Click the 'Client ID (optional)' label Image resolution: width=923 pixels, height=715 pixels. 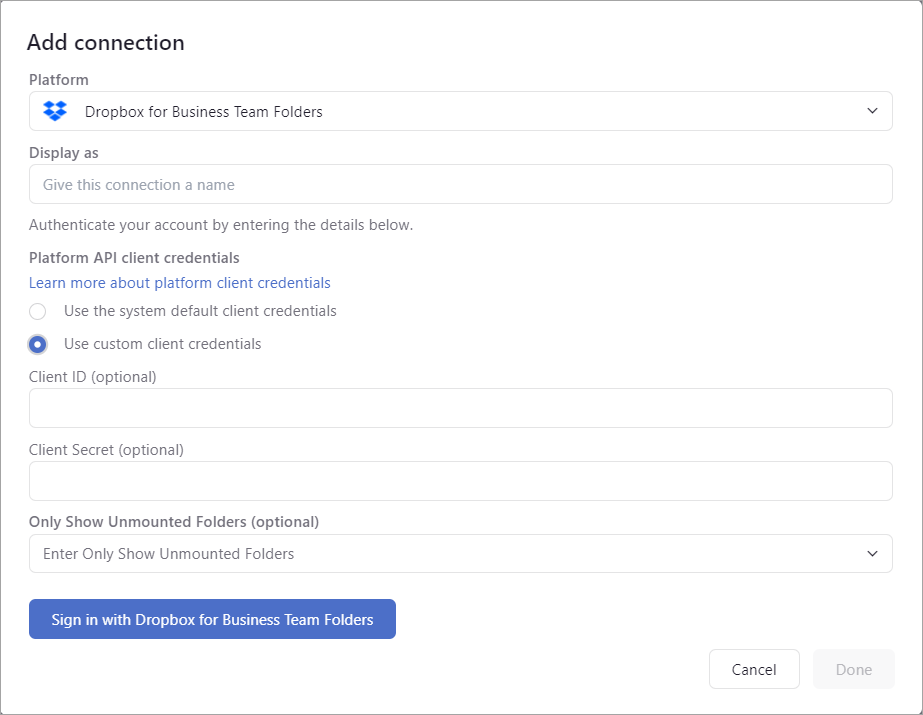(x=93, y=377)
